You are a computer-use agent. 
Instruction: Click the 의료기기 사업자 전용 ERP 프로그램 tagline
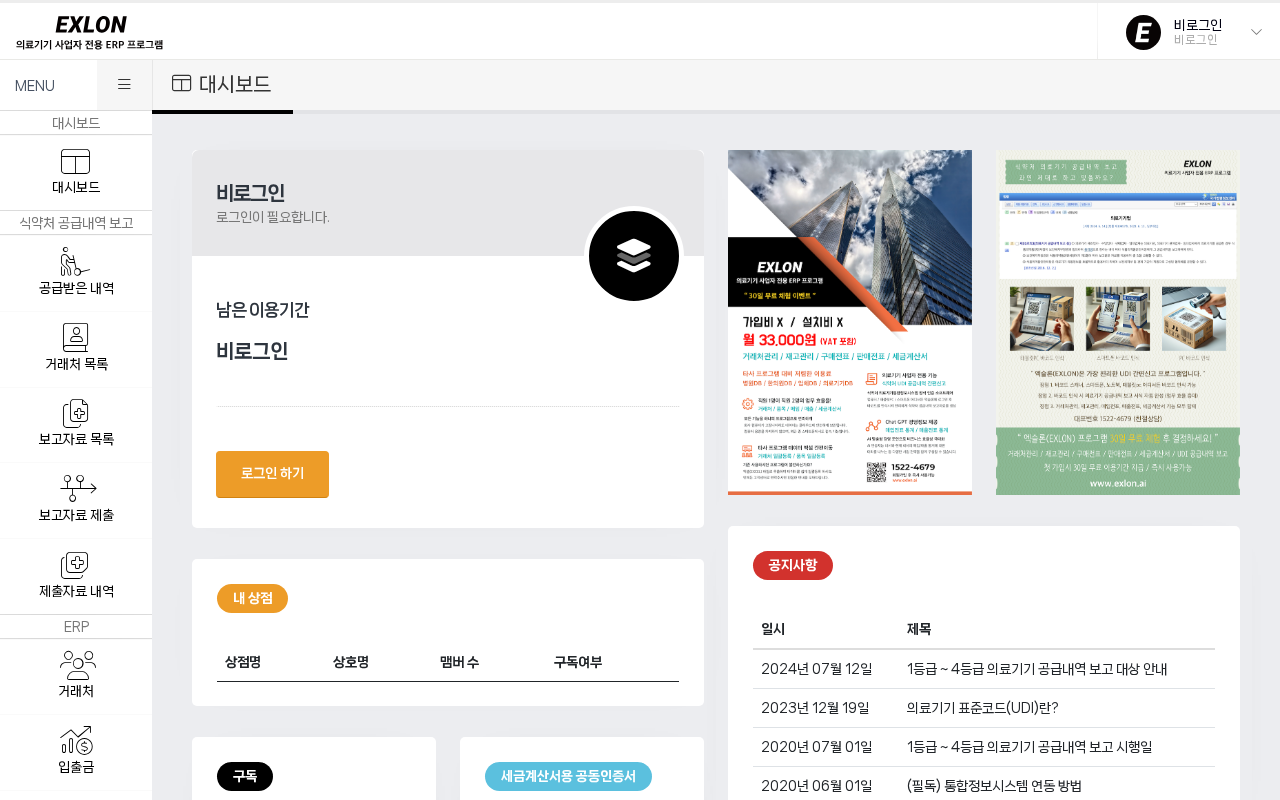point(90,45)
